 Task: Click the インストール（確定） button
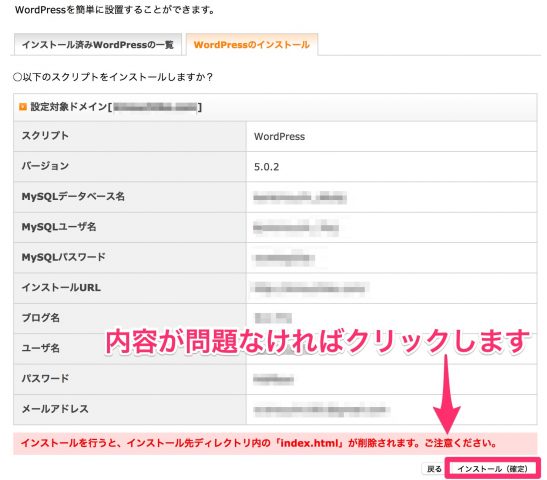click(x=493, y=468)
